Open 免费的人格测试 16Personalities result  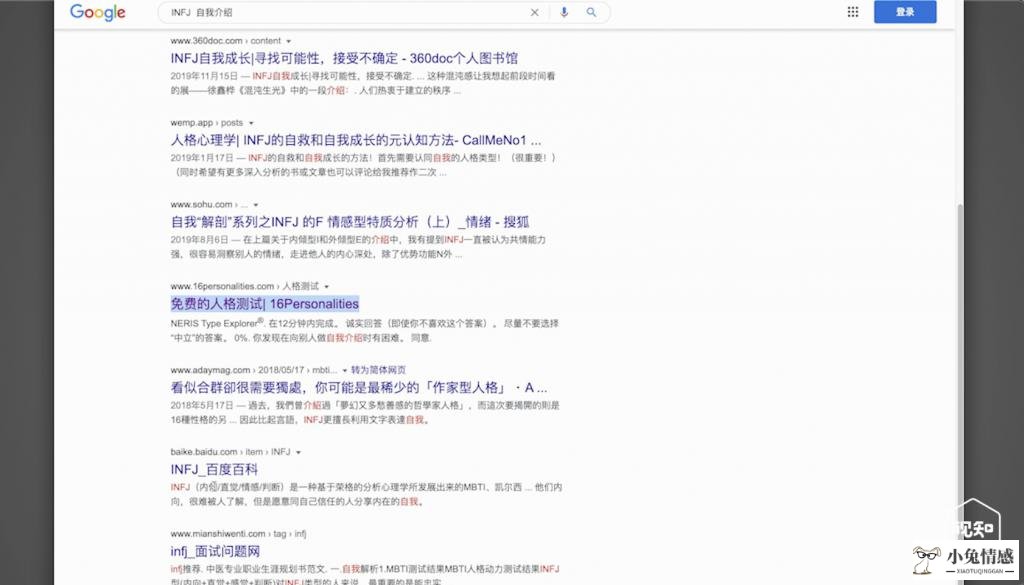(264, 304)
